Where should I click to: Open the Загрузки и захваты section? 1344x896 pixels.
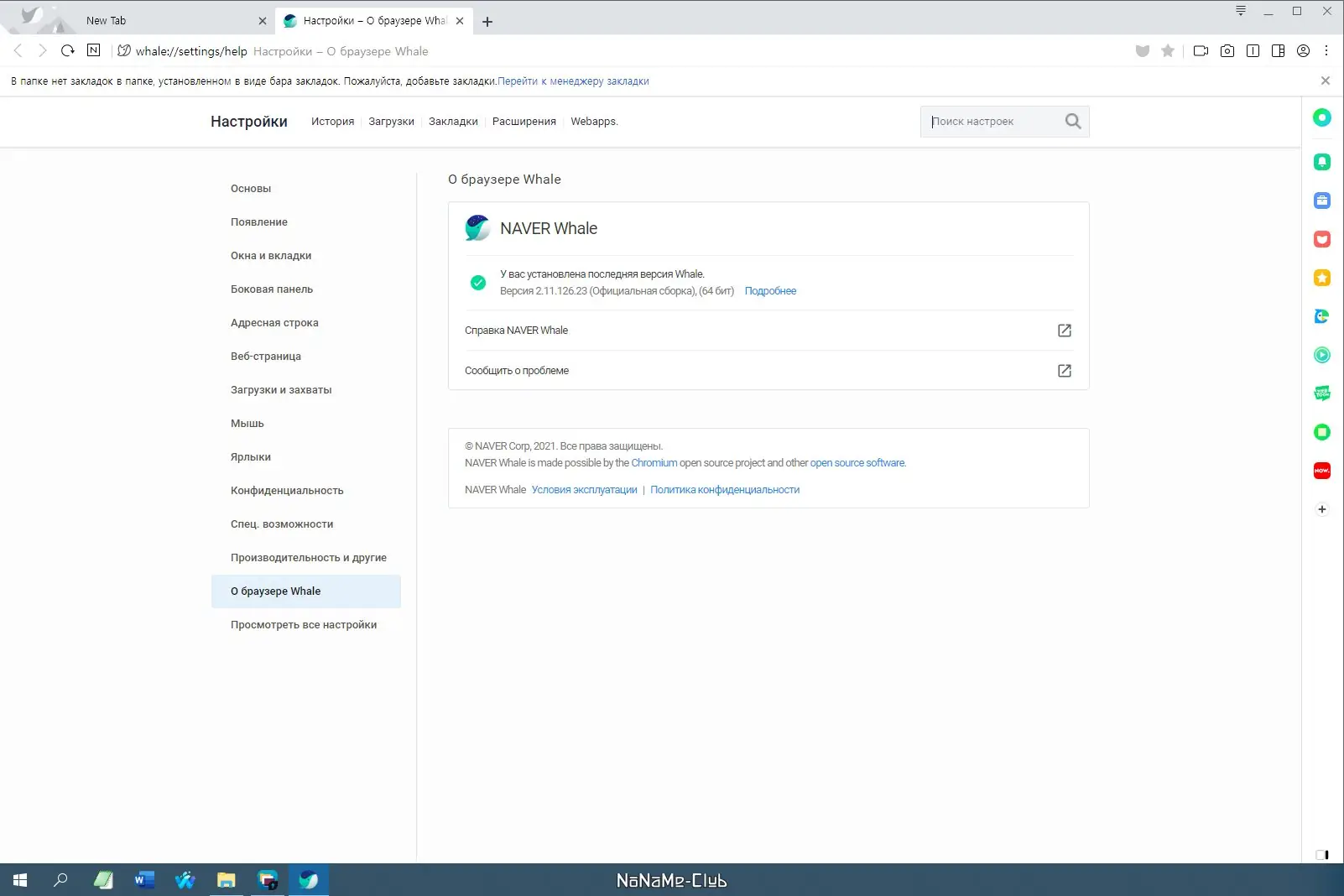click(x=306, y=390)
